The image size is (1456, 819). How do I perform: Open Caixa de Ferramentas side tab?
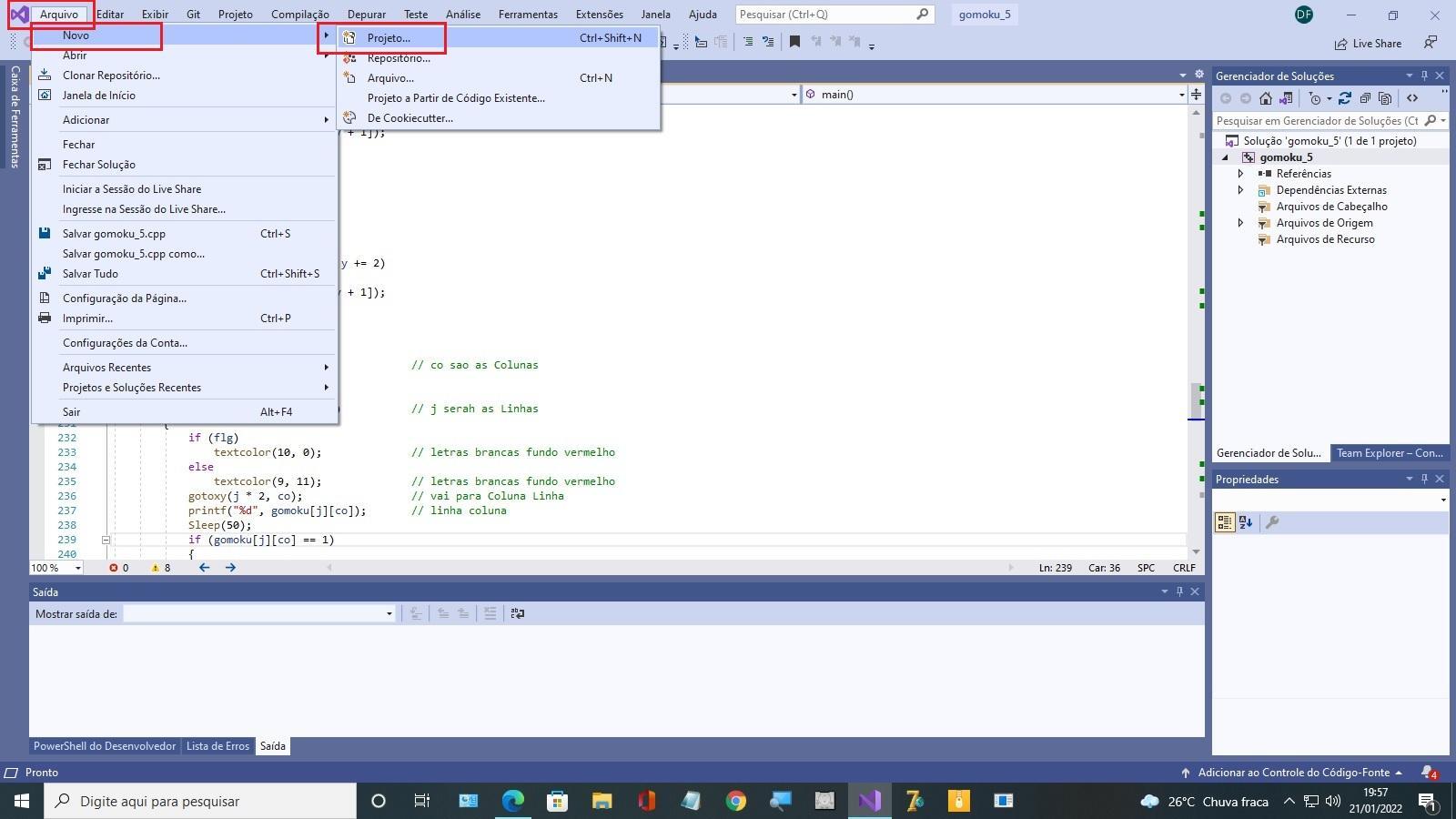pyautogui.click(x=15, y=116)
